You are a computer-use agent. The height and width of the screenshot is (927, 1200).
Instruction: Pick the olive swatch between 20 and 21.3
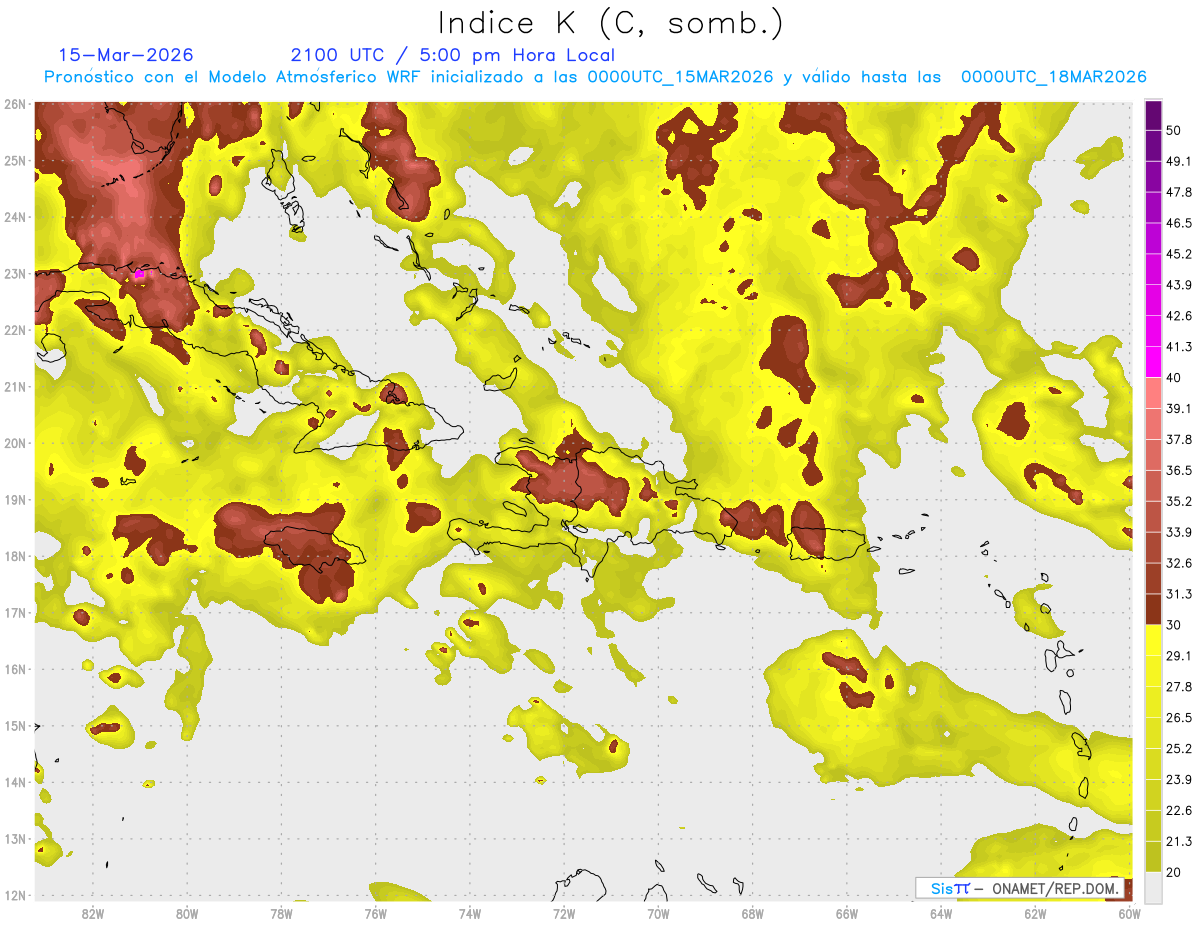coord(1153,857)
